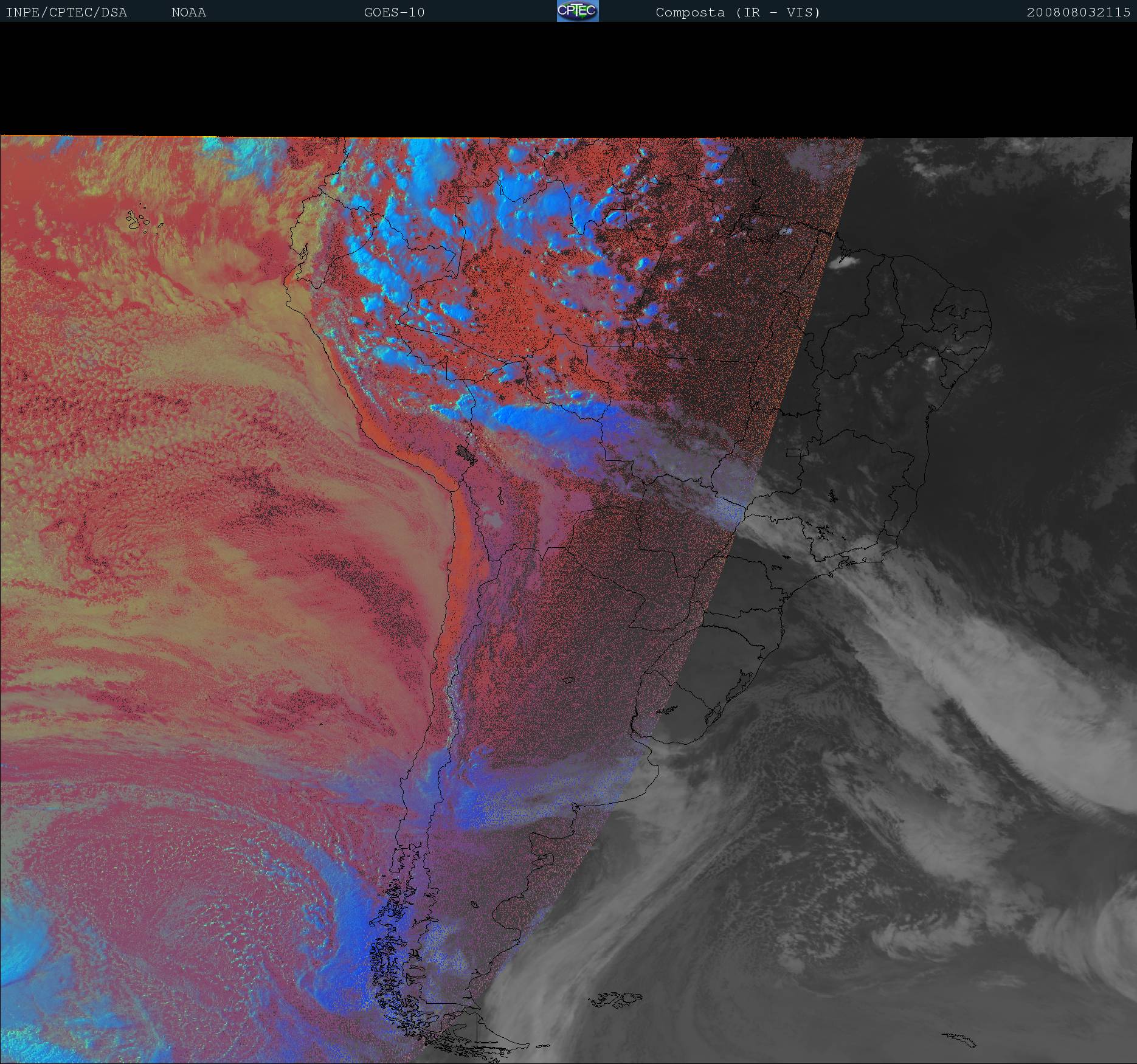The image size is (1137, 1064).
Task: Click the INPE/CPTEC/DSA header label
Action: pos(66,12)
